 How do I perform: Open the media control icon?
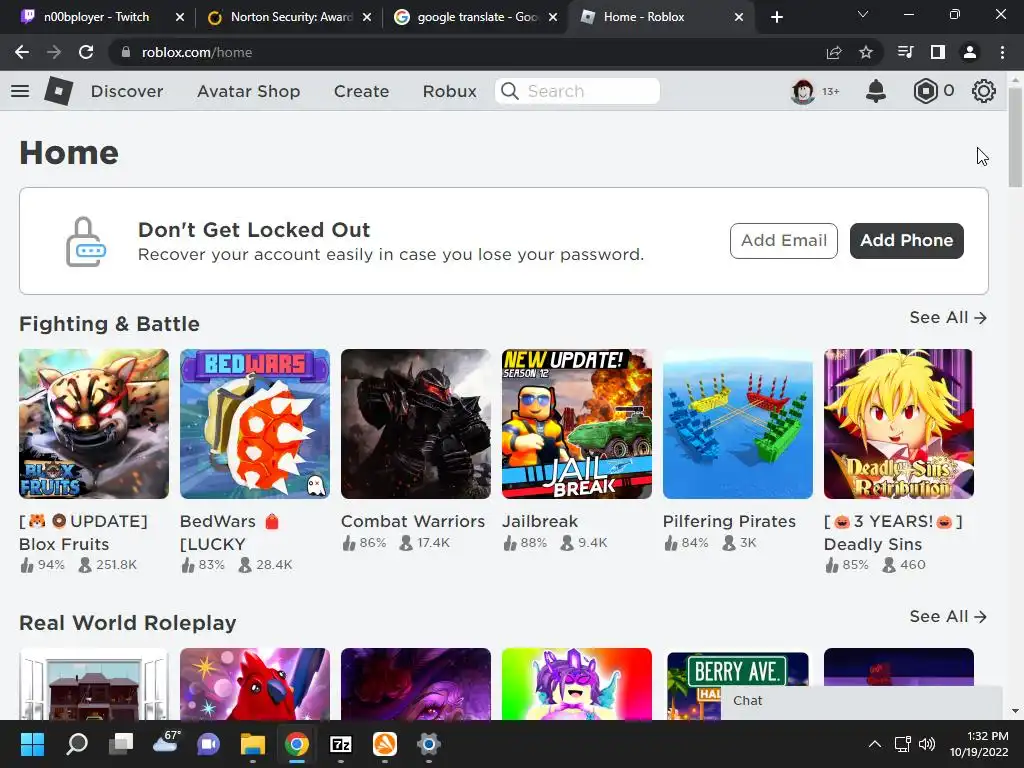click(x=905, y=52)
